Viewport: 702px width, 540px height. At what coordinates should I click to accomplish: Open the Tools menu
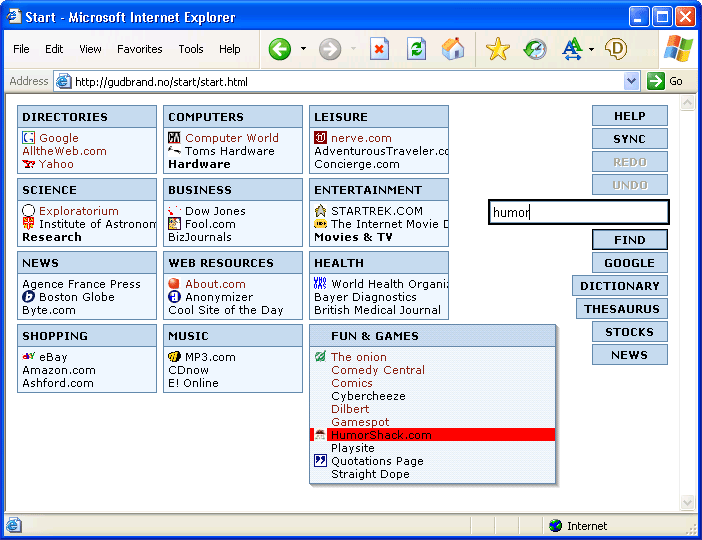coord(191,49)
